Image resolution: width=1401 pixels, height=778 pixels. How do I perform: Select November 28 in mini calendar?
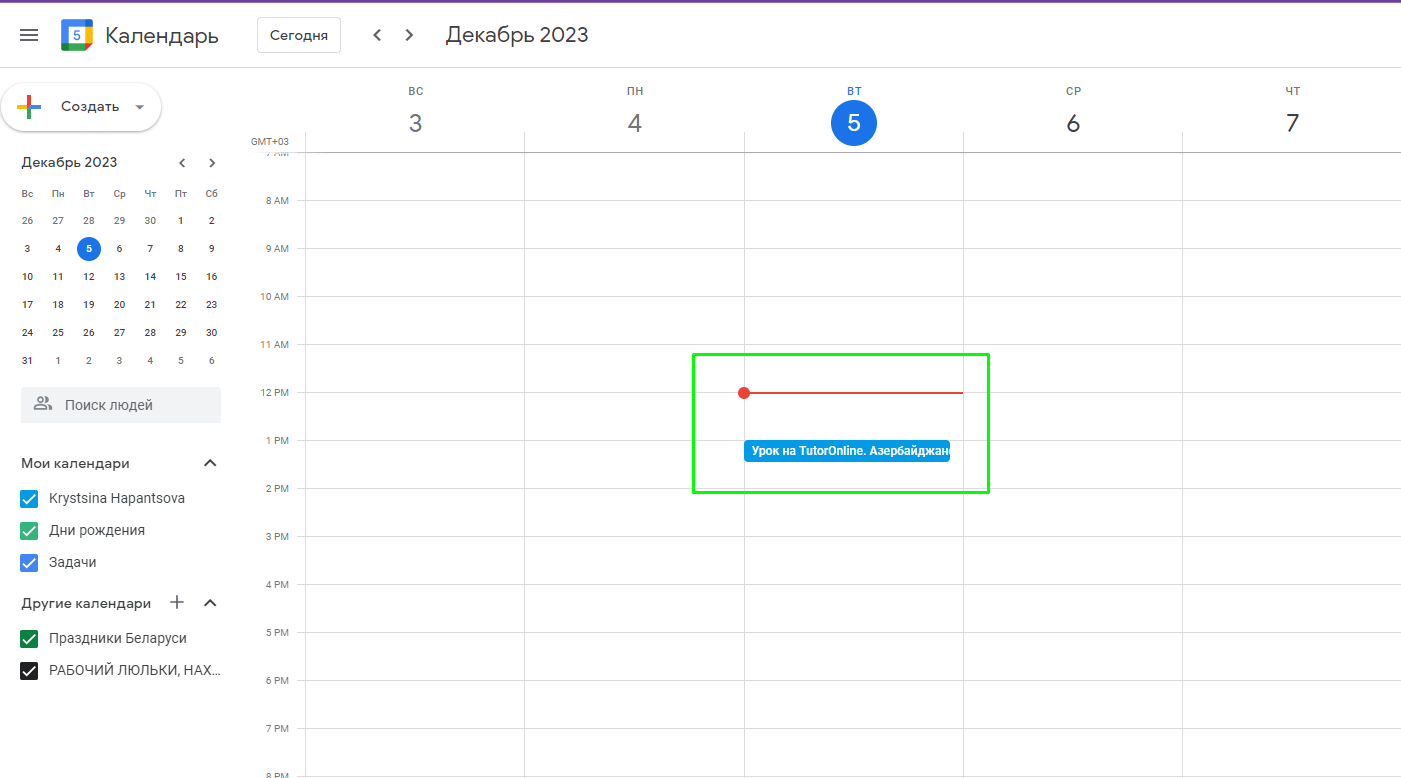pos(89,220)
